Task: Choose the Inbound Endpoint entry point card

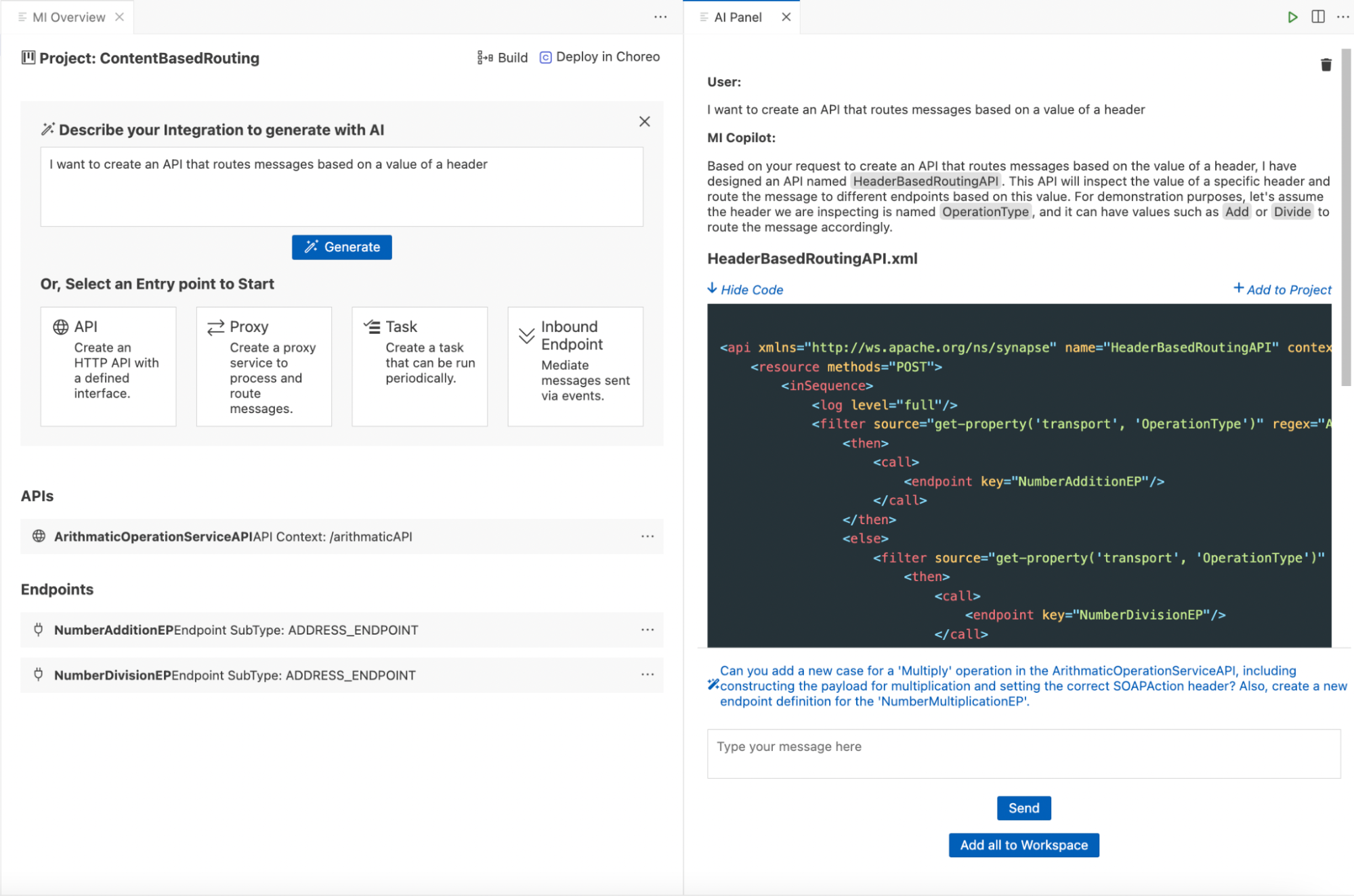Action: (574, 366)
